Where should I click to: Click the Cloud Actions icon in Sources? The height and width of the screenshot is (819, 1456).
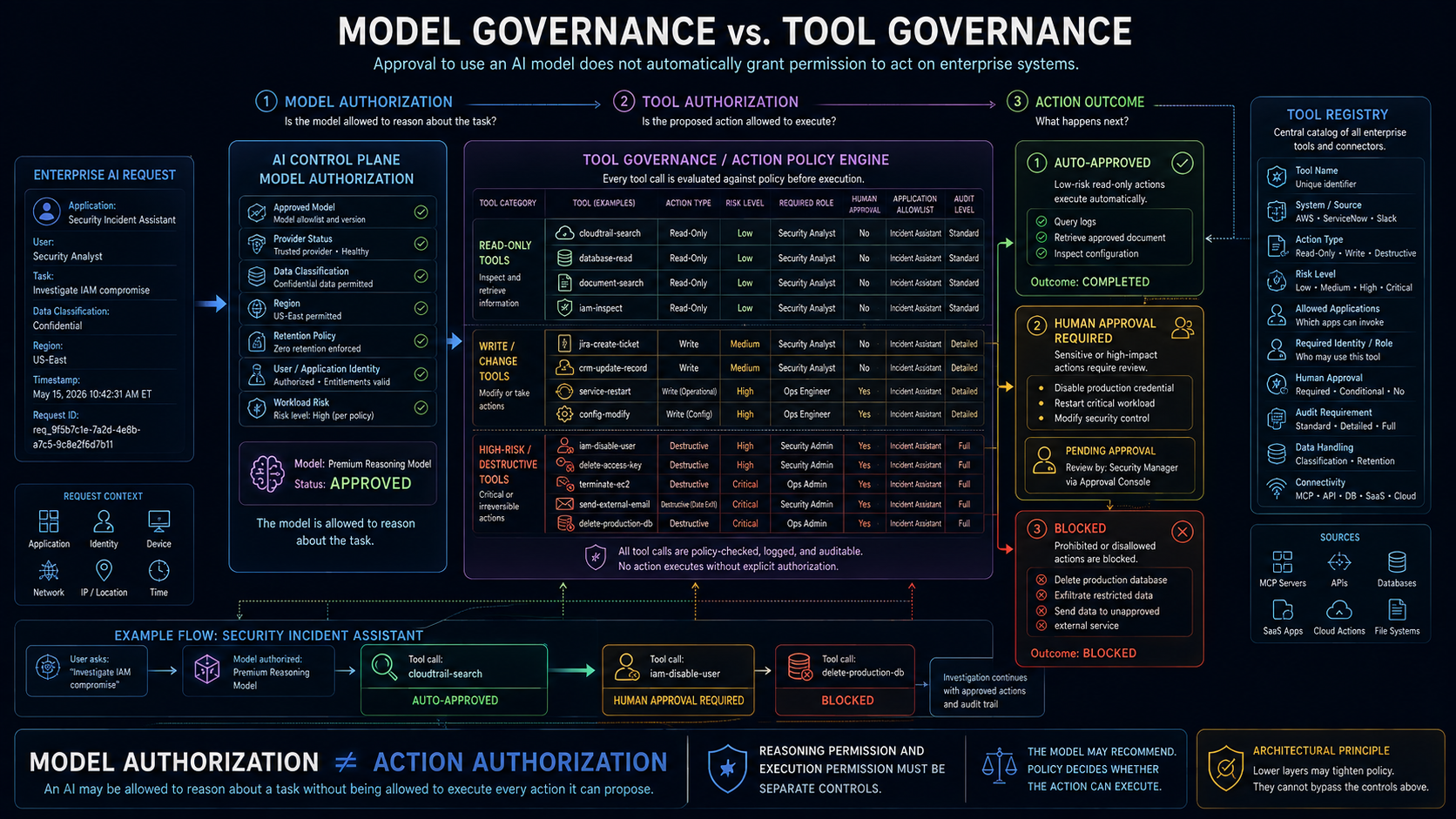pyautogui.click(x=1339, y=609)
